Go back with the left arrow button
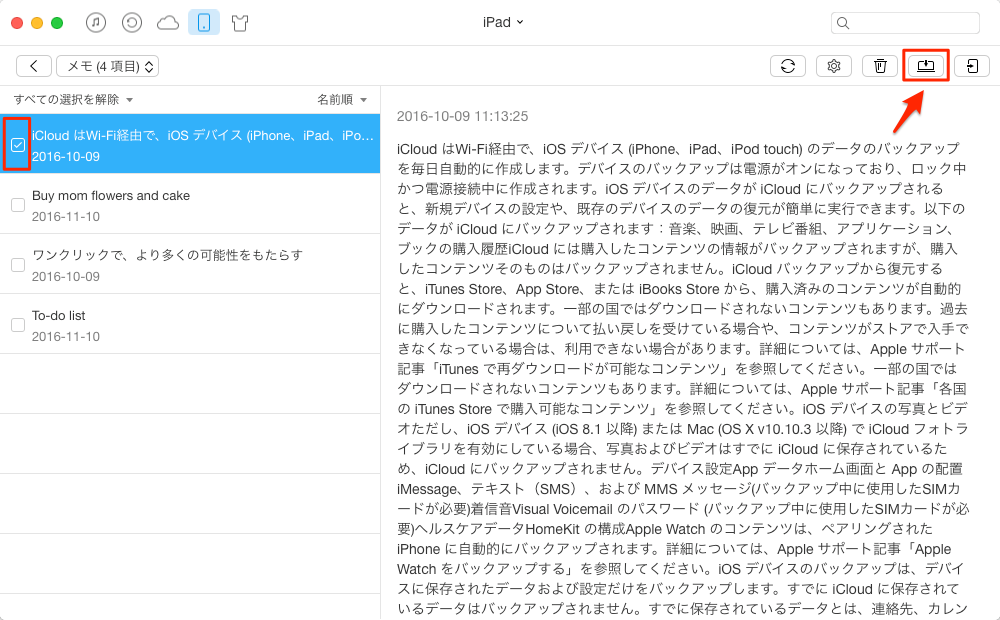1000x620 pixels. (x=34, y=66)
